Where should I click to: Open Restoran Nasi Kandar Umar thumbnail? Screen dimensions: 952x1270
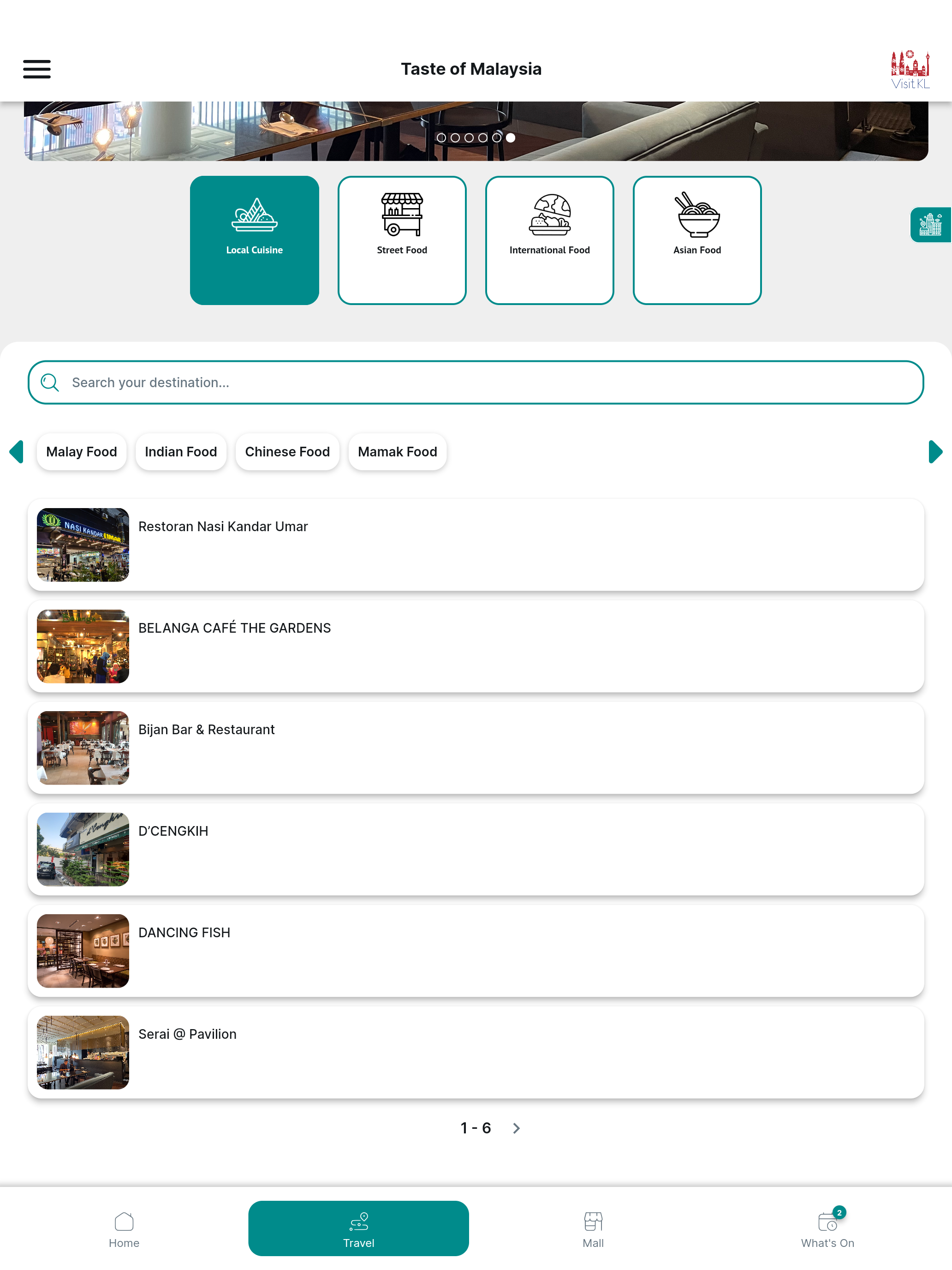click(83, 545)
